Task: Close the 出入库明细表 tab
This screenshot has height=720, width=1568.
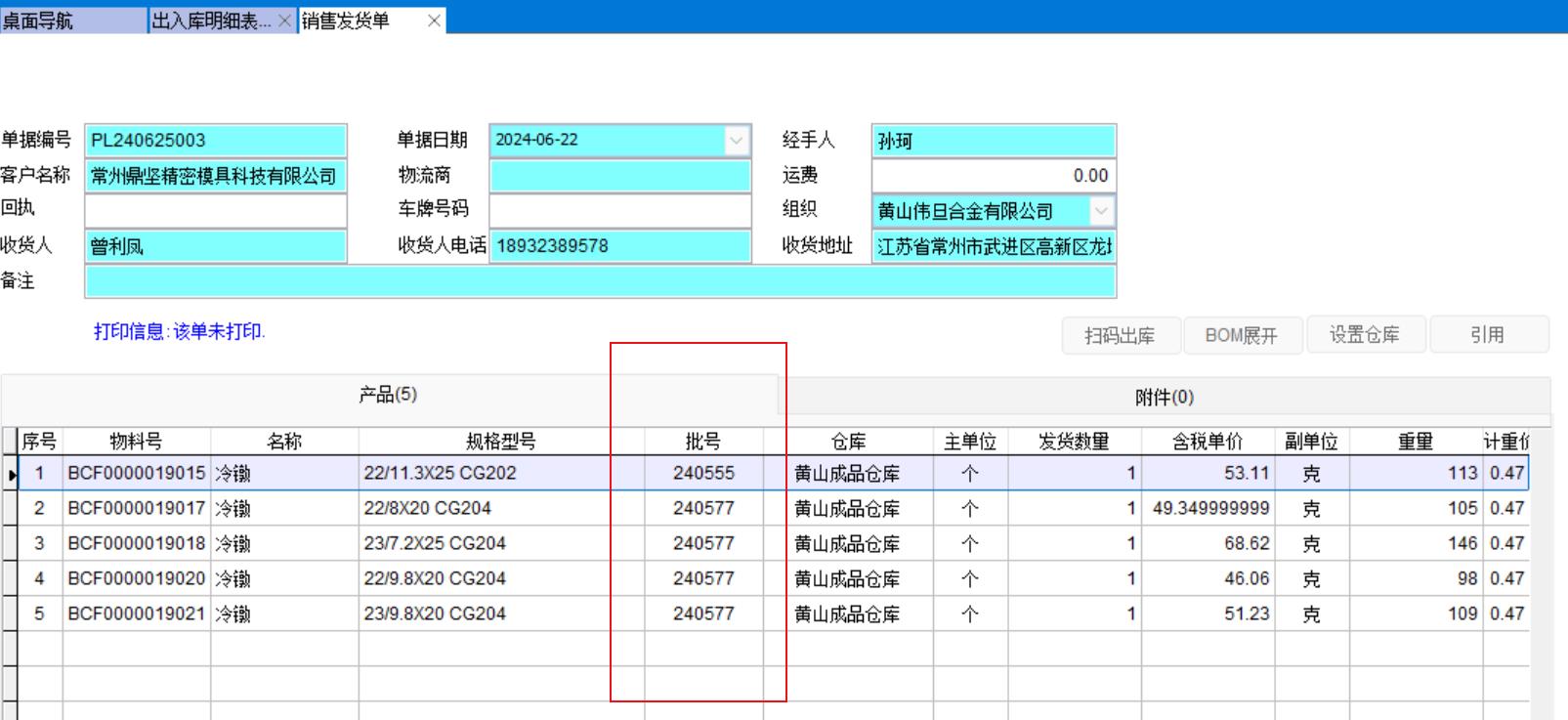Action: tap(284, 21)
